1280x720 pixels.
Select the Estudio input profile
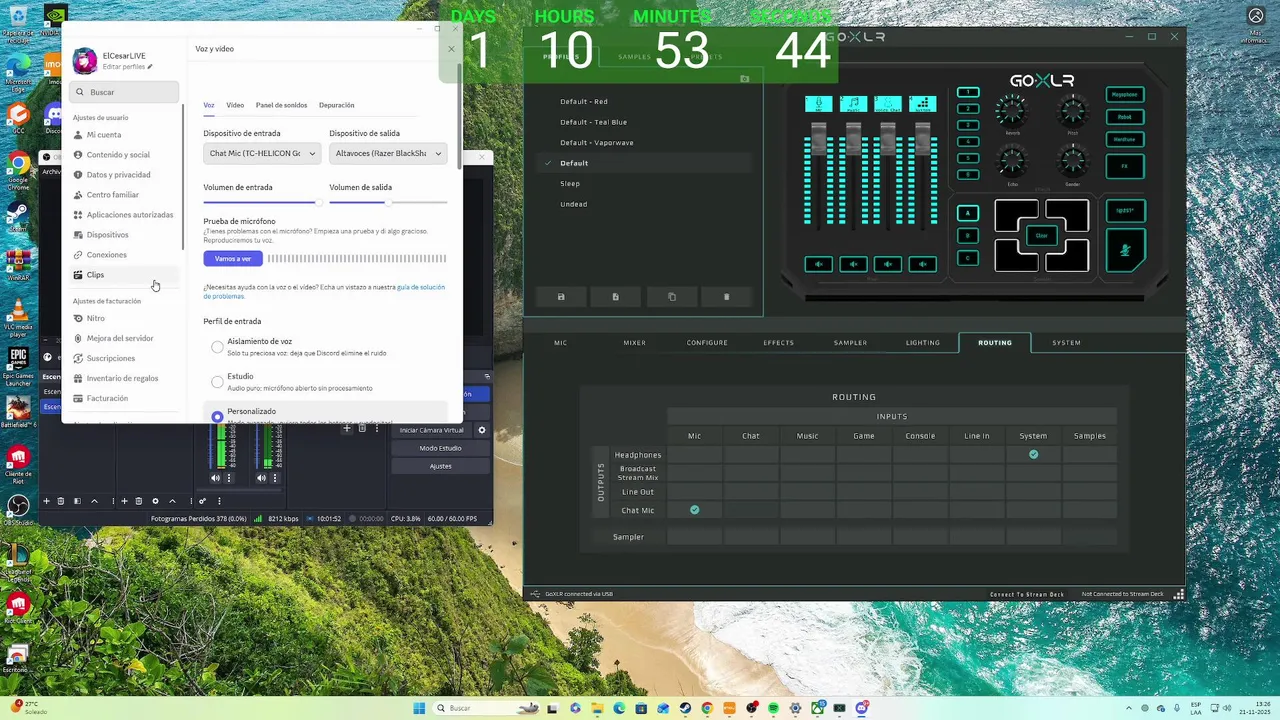click(217, 382)
